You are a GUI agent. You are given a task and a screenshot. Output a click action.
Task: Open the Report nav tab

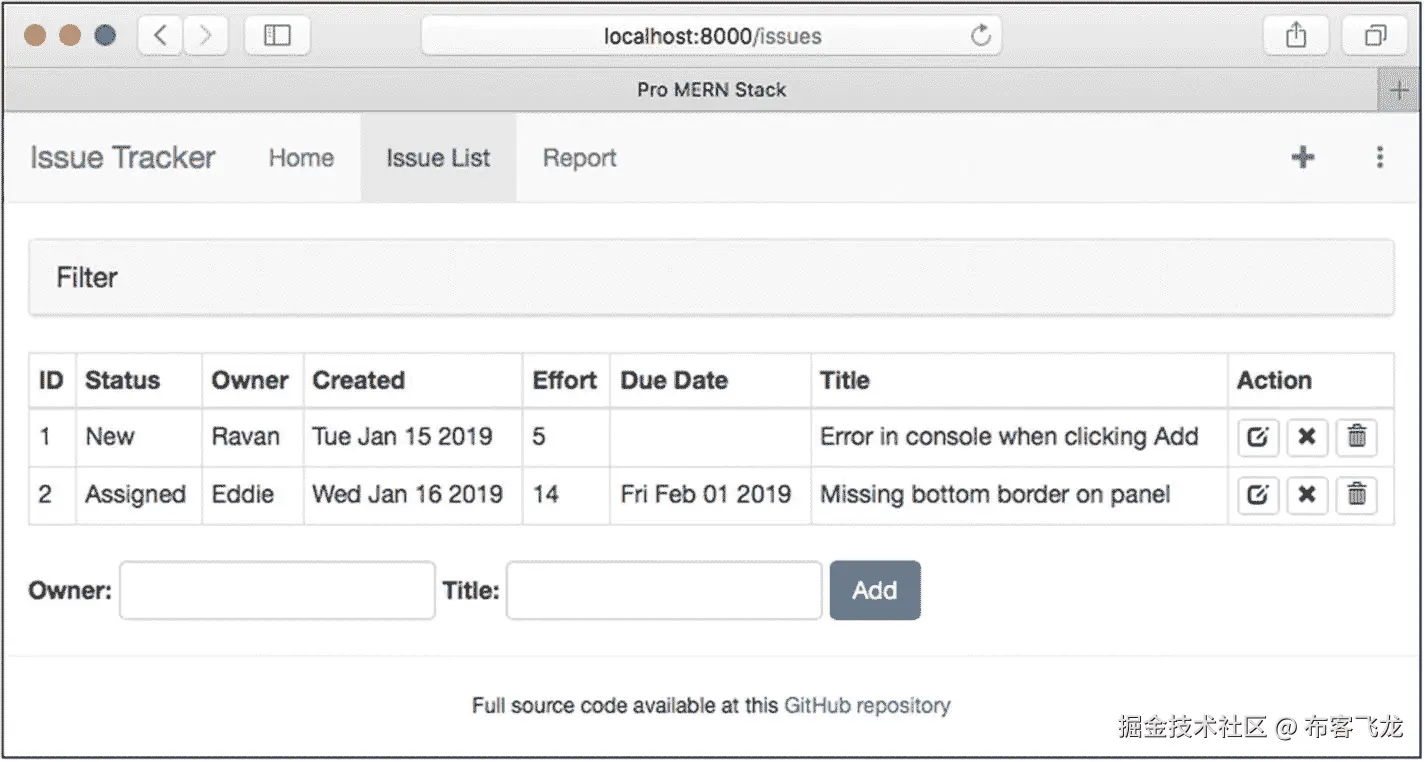(579, 158)
